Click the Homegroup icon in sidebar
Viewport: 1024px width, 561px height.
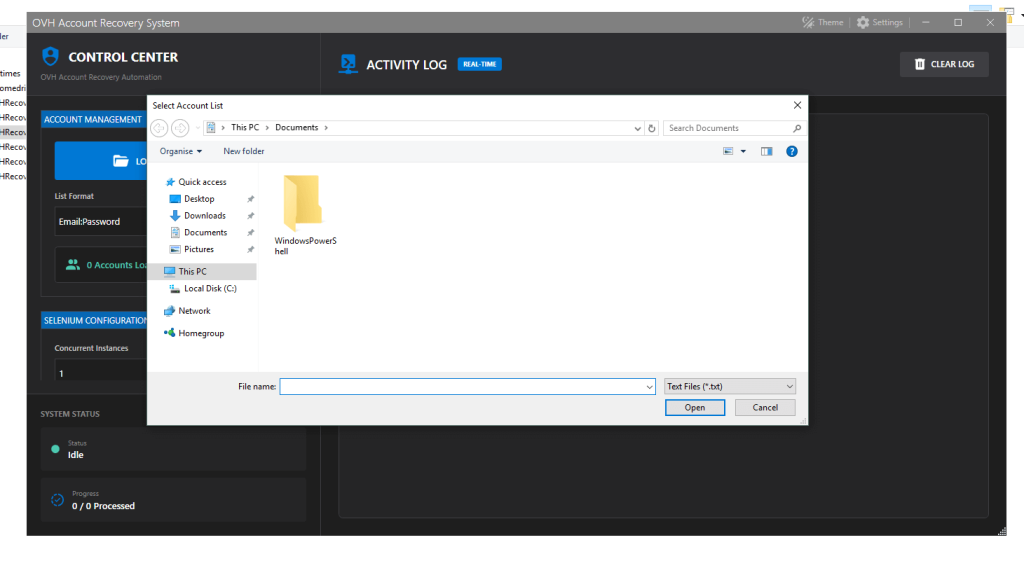[170, 333]
